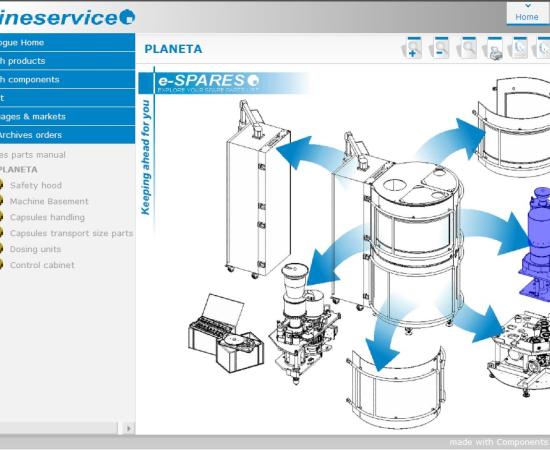Click the pointer icon next to printer
Image resolution: width=550 pixels, height=450 pixels.
pos(518,47)
